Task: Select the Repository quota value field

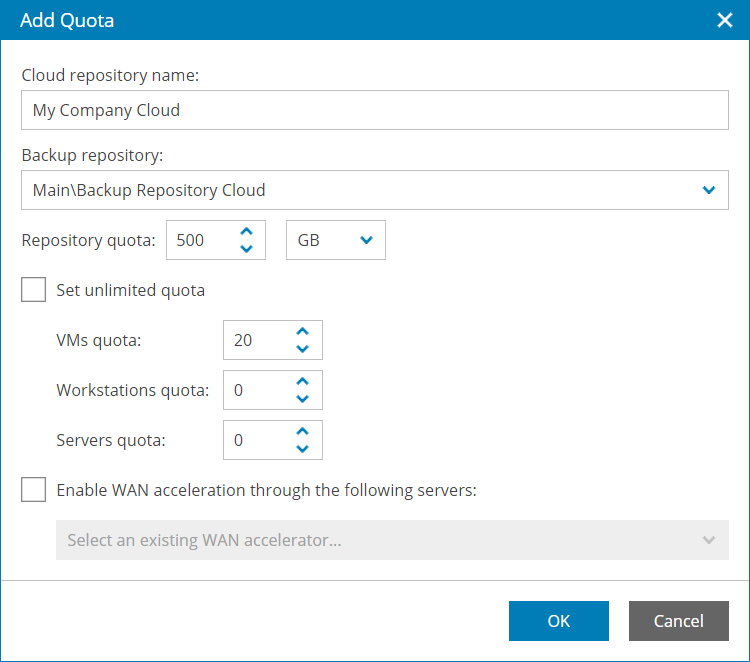Action: (204, 240)
